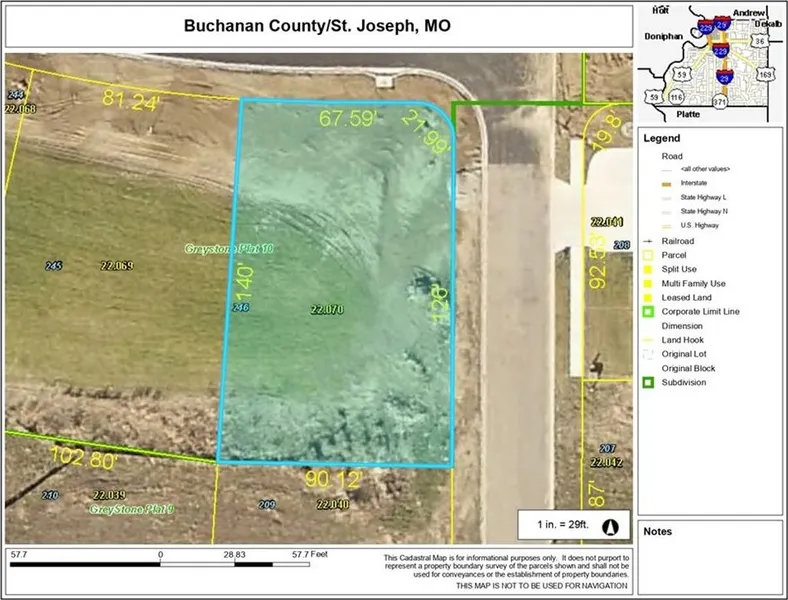Select the parcel labeled 22.069
This screenshot has height=600, width=788.
pyautogui.click(x=117, y=265)
